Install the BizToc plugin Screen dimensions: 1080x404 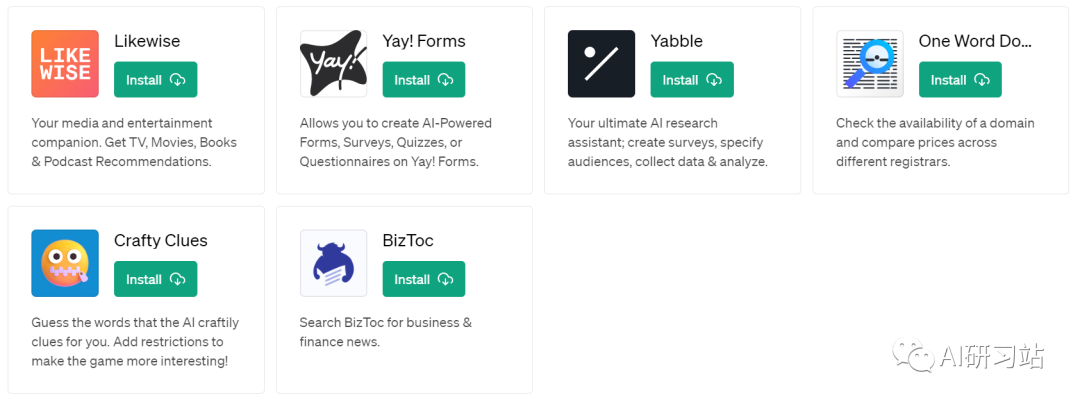coord(424,279)
